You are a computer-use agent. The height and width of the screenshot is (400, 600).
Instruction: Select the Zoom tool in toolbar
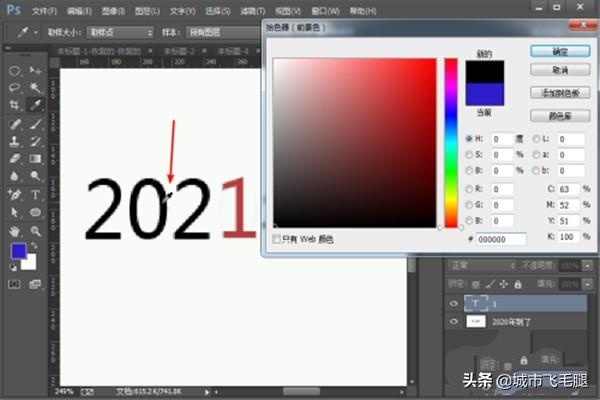coord(36,230)
